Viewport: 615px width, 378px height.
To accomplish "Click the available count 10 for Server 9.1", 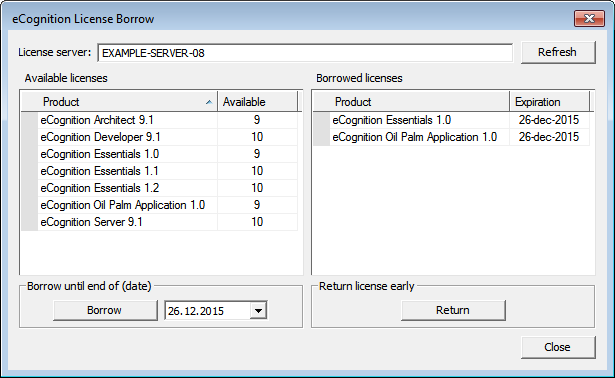I will coord(257,222).
